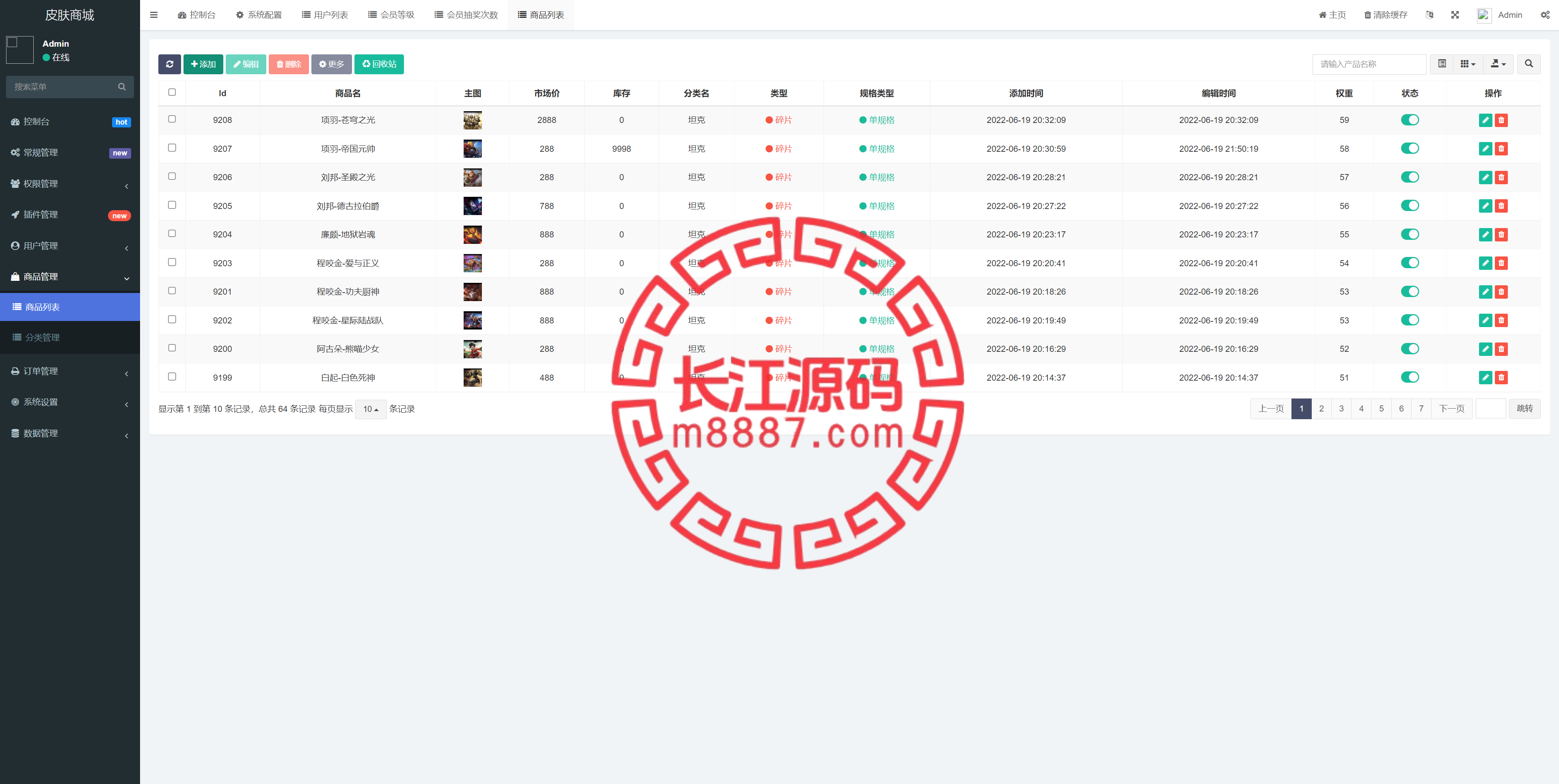Image resolution: width=1559 pixels, height=784 pixels.
Task: Expand 权限管理 in the sidebar
Action: pyautogui.click(x=70, y=184)
